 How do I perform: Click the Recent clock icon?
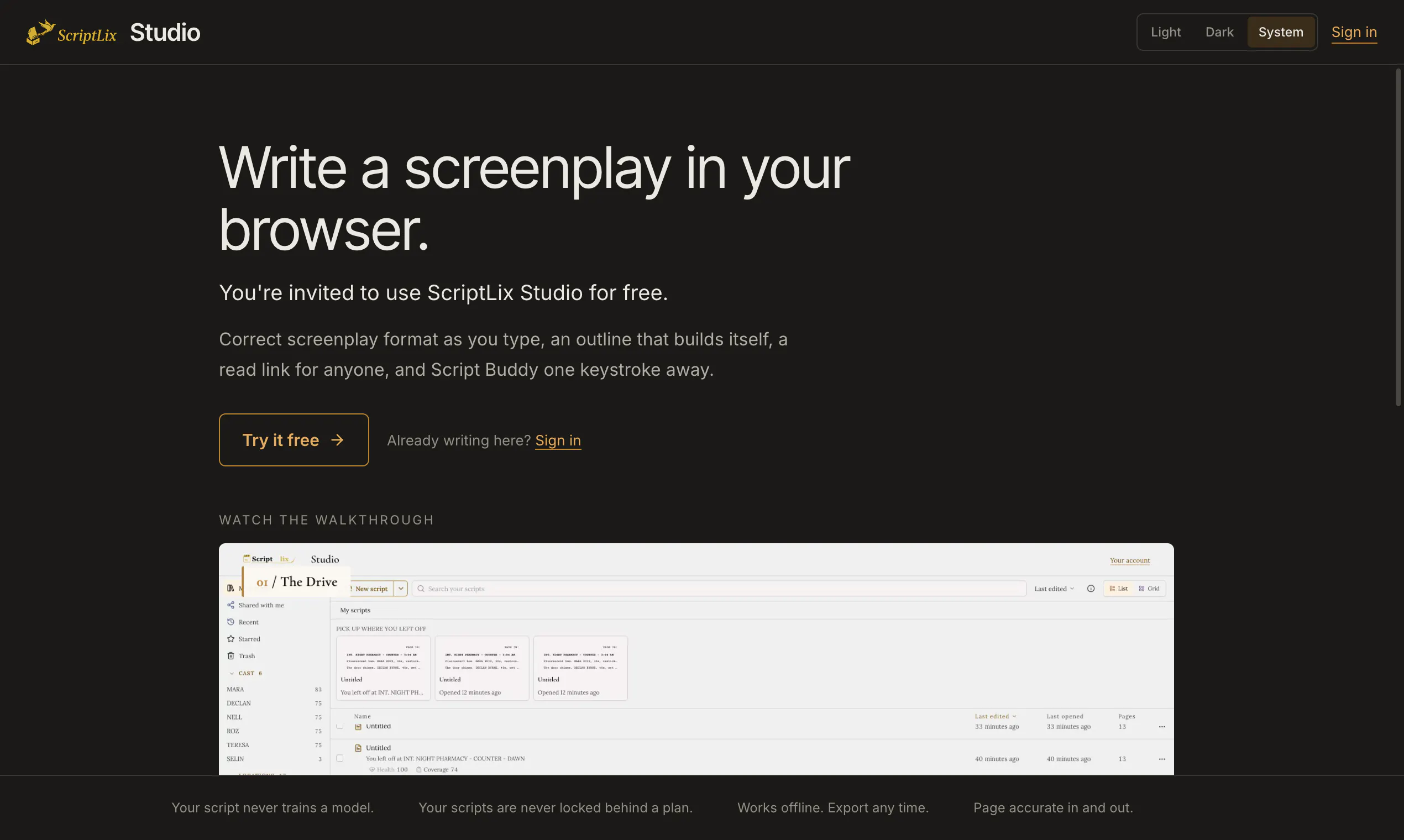click(230, 622)
